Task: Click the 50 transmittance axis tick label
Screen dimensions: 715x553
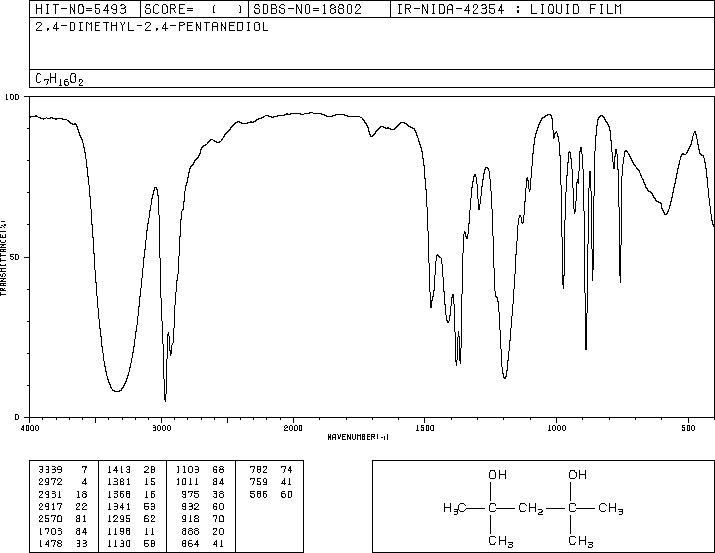Action: coord(15,257)
